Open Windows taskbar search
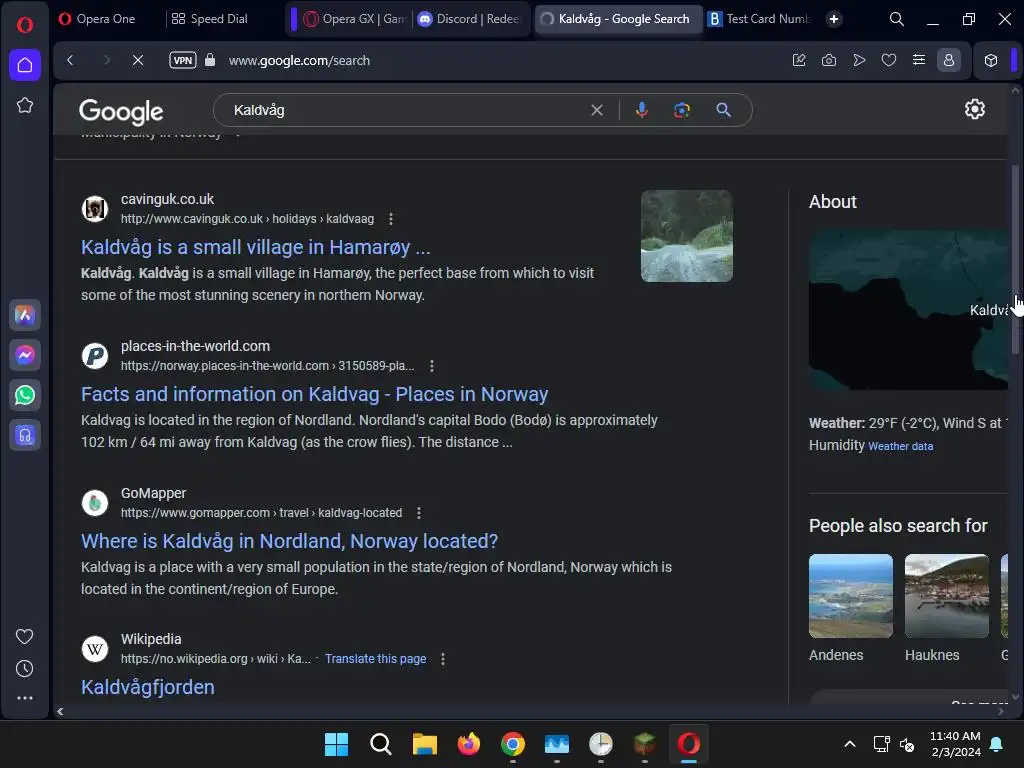The height and width of the screenshot is (768, 1024). coord(380,744)
